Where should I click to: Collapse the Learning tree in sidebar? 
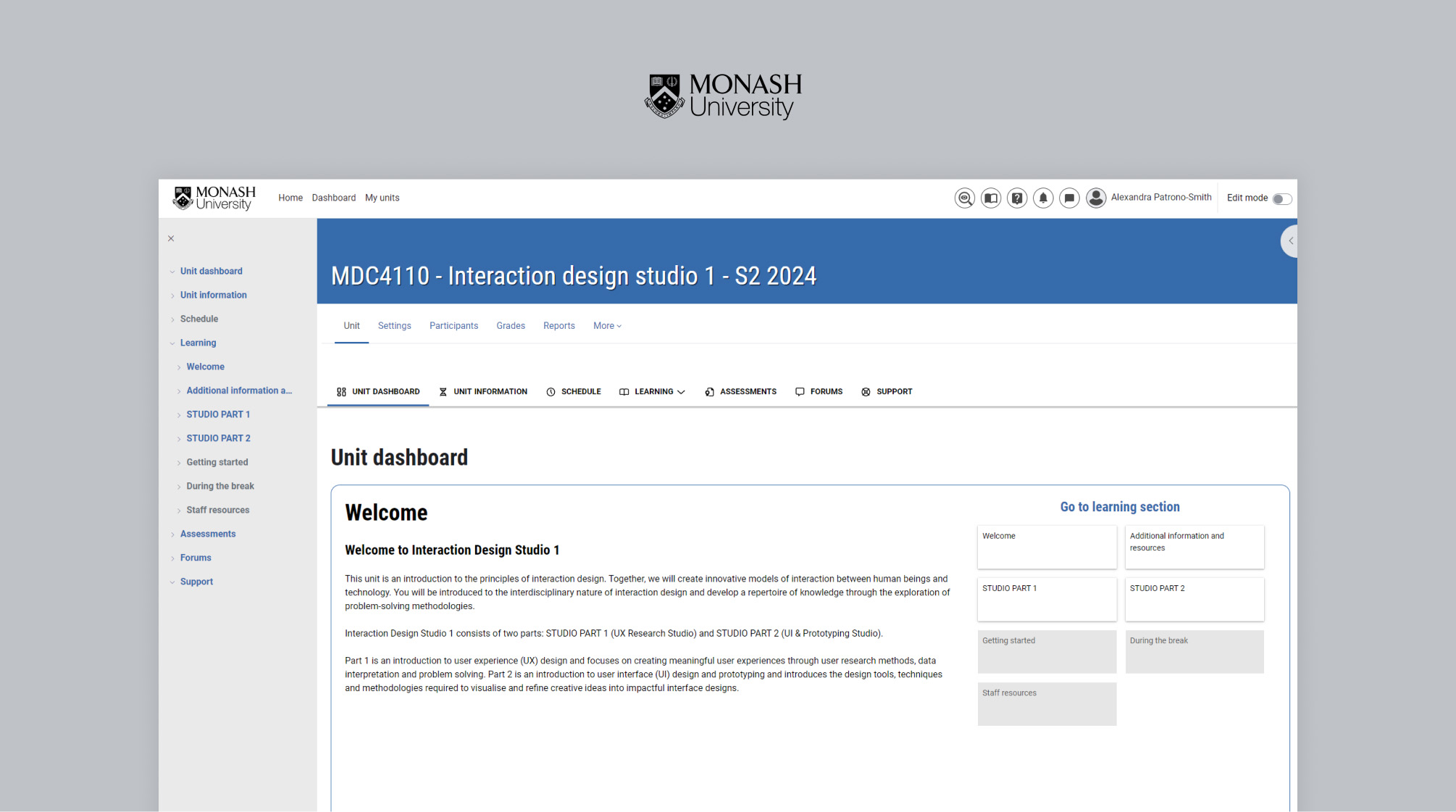click(x=172, y=343)
